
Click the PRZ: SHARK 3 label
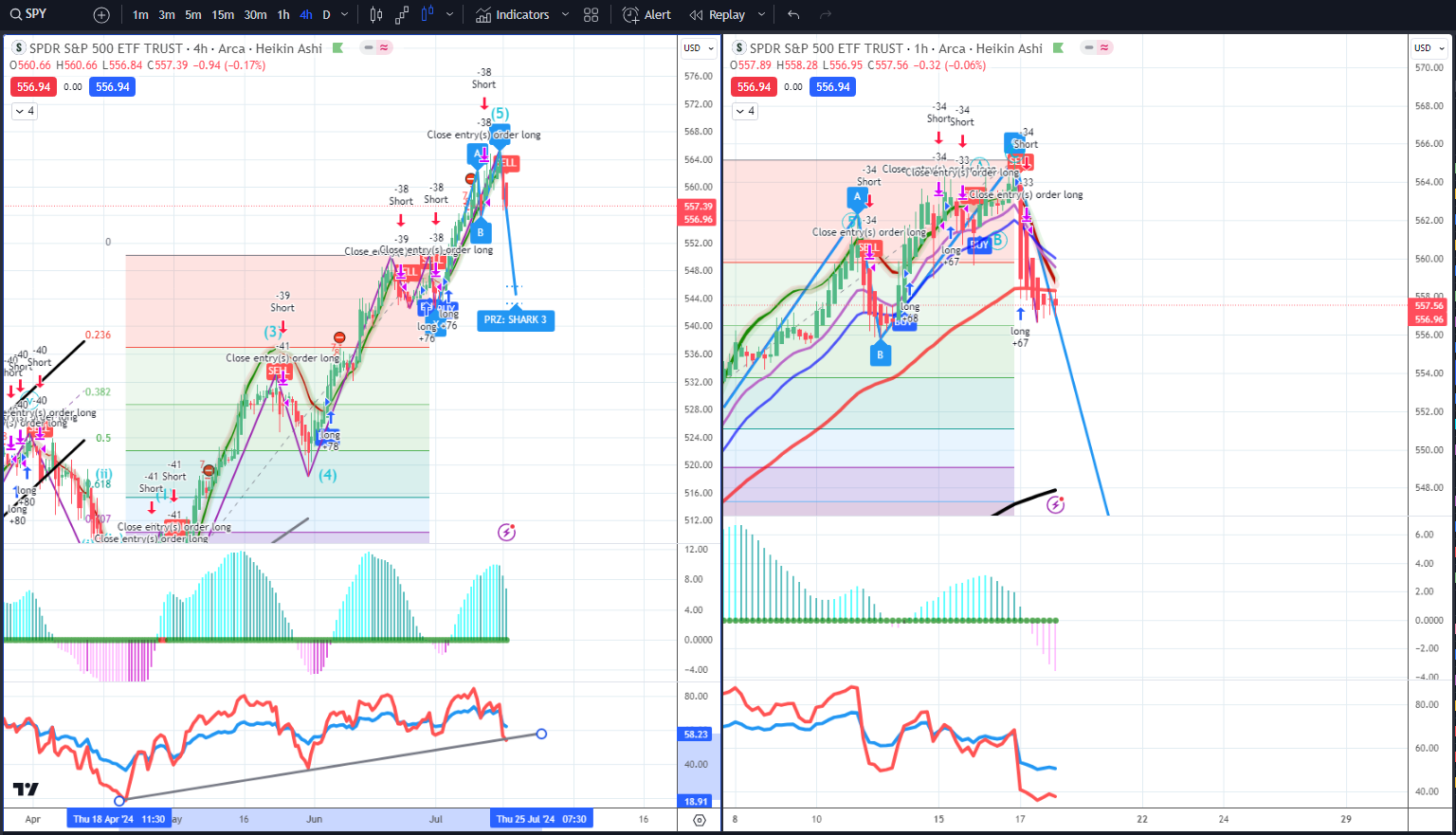(516, 320)
